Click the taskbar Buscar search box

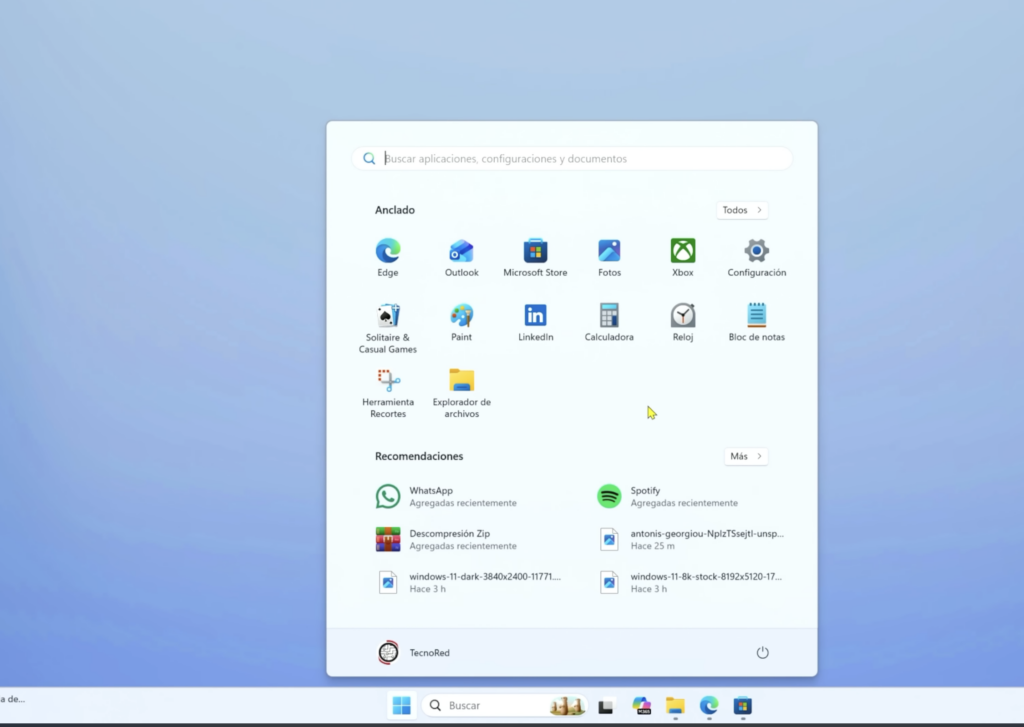(x=505, y=705)
